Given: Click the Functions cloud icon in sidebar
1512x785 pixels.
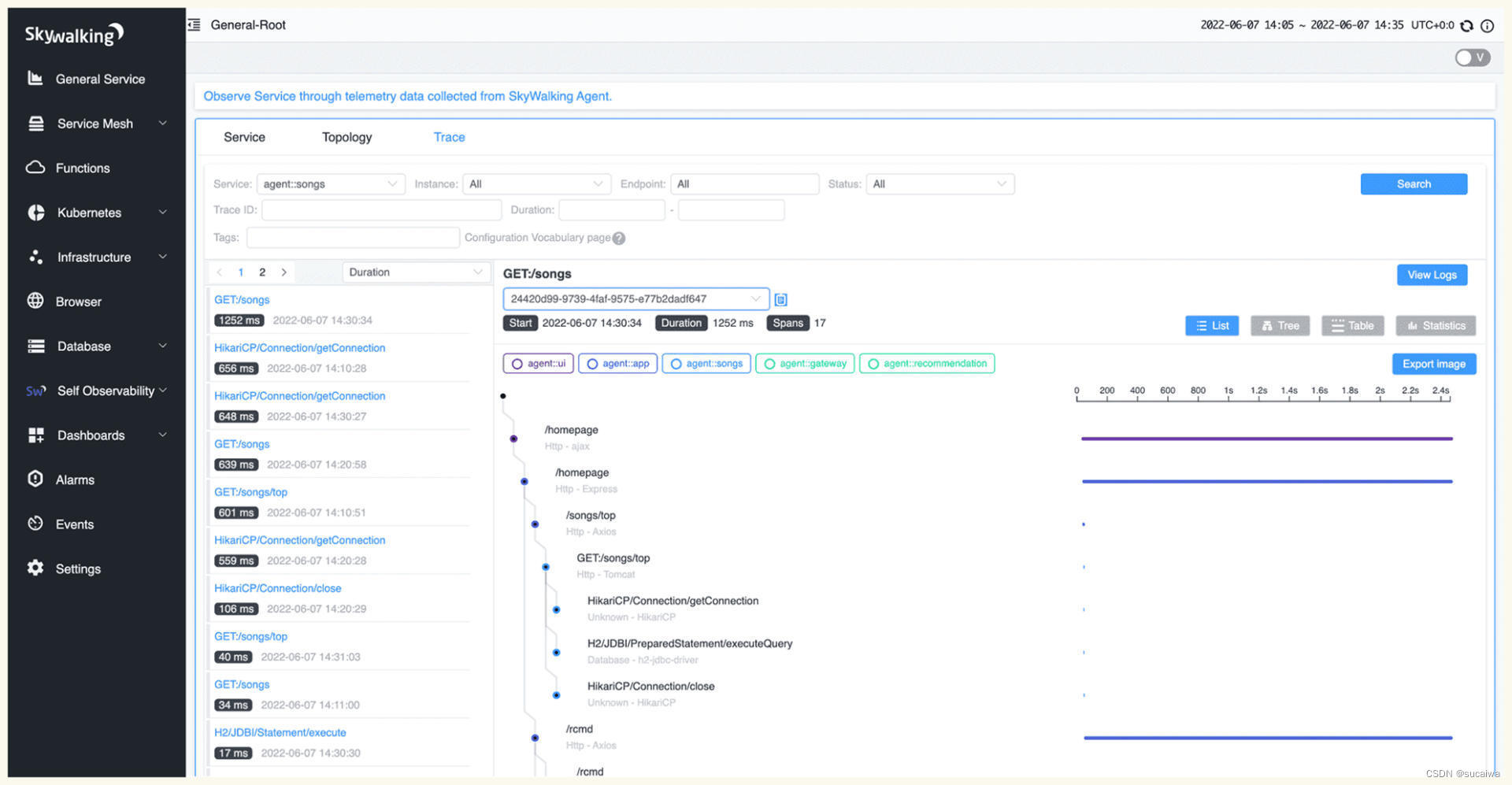Looking at the screenshot, I should tap(35, 168).
